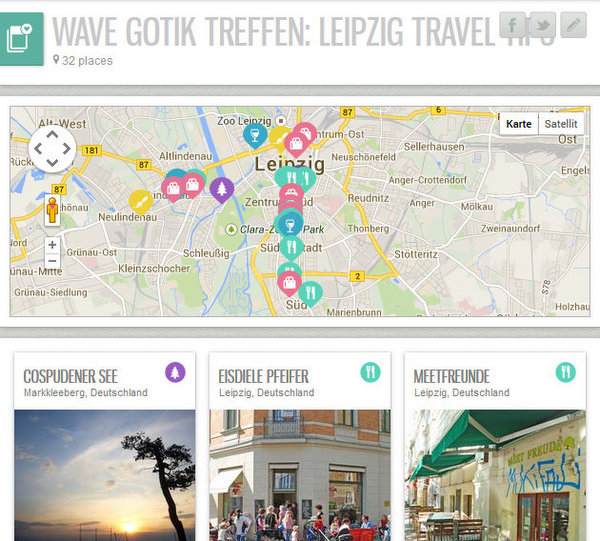Click the yellow paintbrush marker near Neulindenau

140,202
